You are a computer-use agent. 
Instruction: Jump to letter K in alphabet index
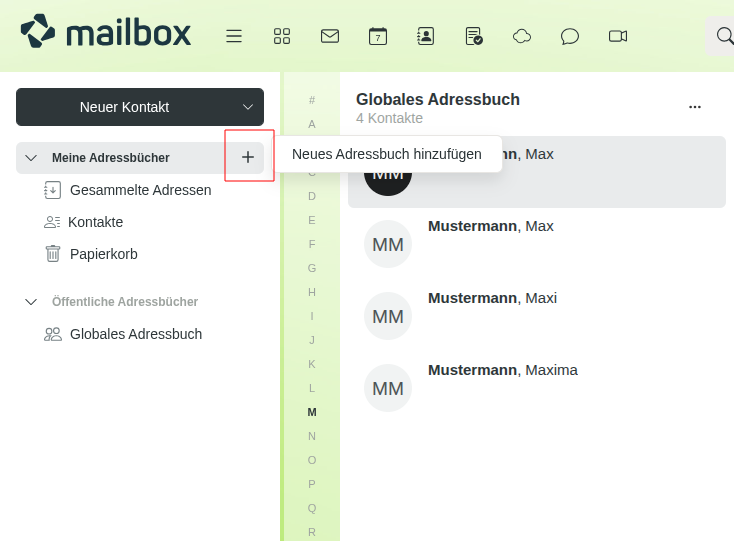point(312,364)
